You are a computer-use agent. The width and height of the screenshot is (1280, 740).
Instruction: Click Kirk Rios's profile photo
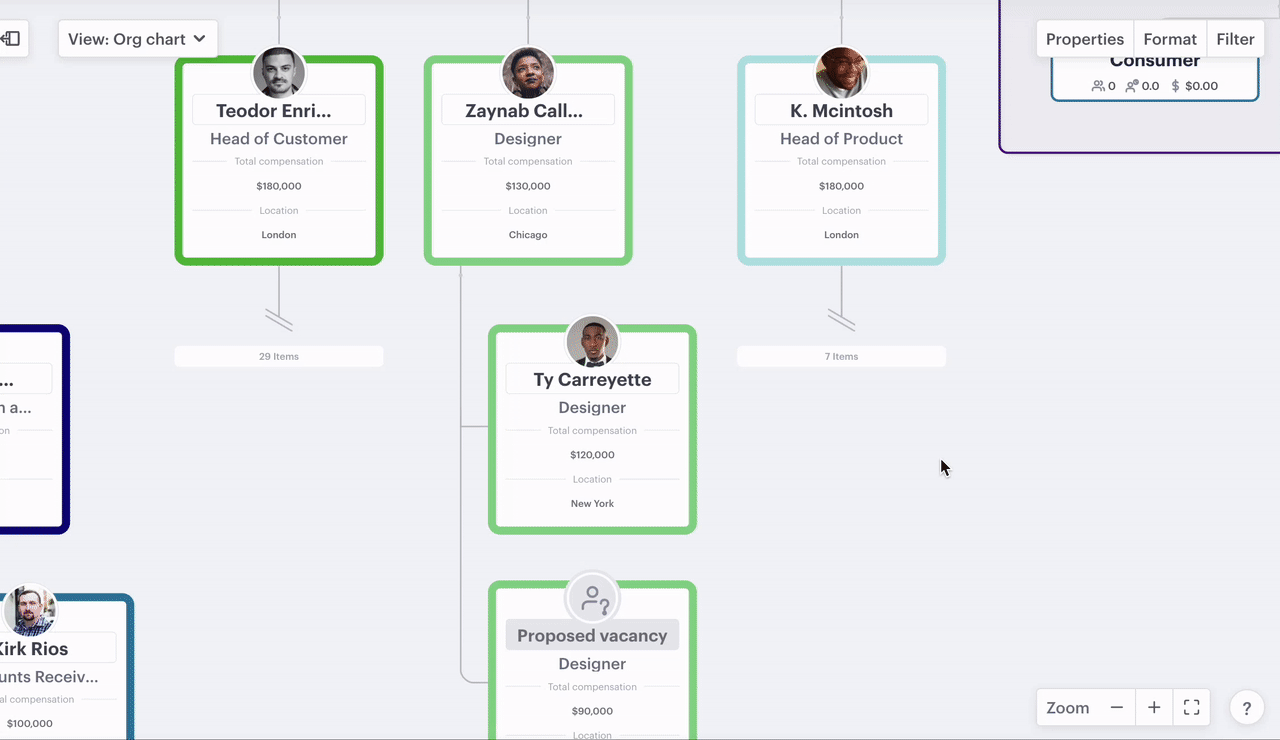click(x=30, y=611)
